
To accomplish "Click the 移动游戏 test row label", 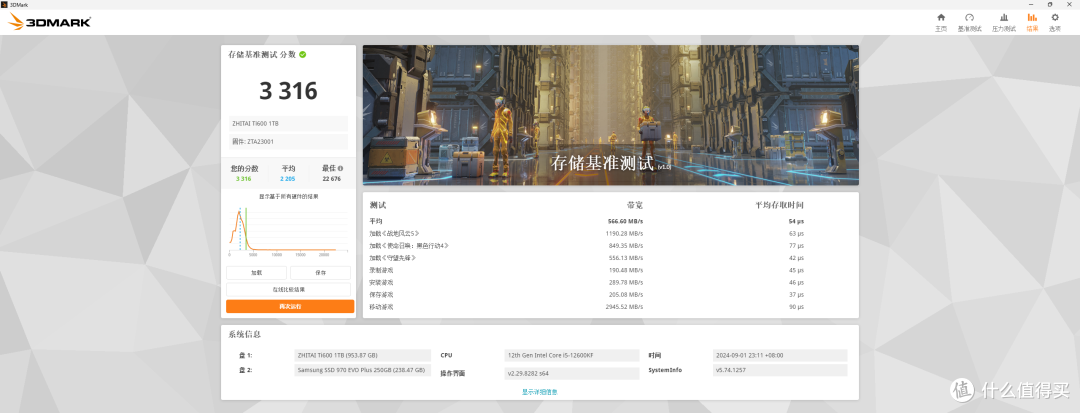I will [382, 307].
